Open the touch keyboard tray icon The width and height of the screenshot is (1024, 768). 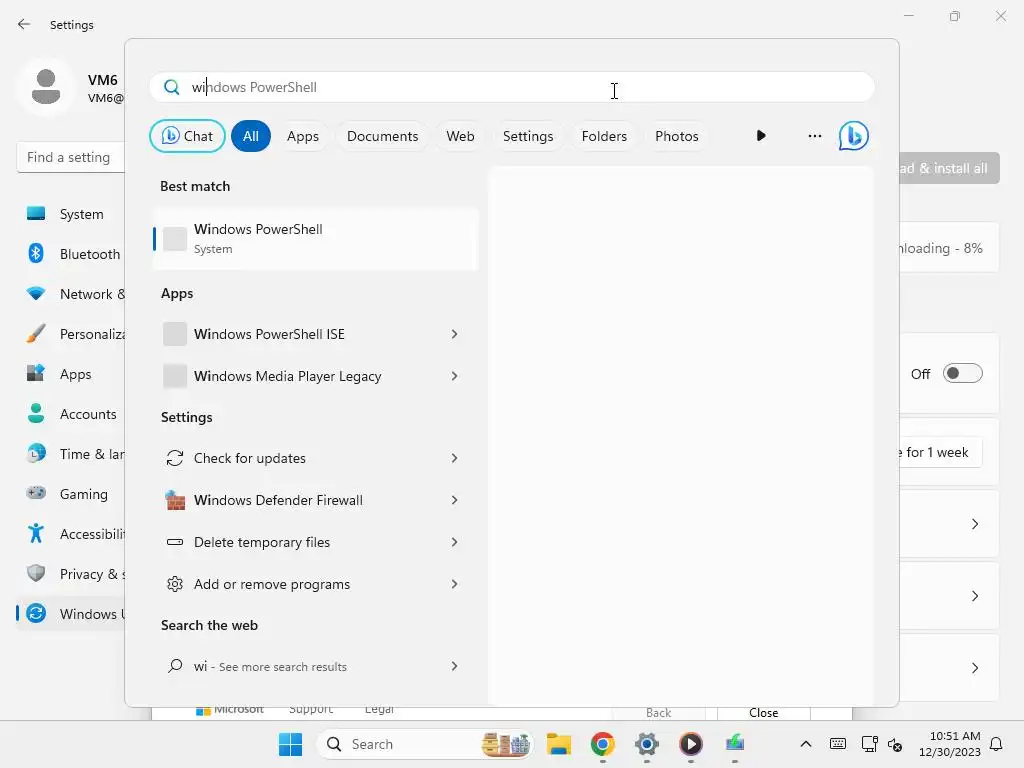(x=837, y=744)
